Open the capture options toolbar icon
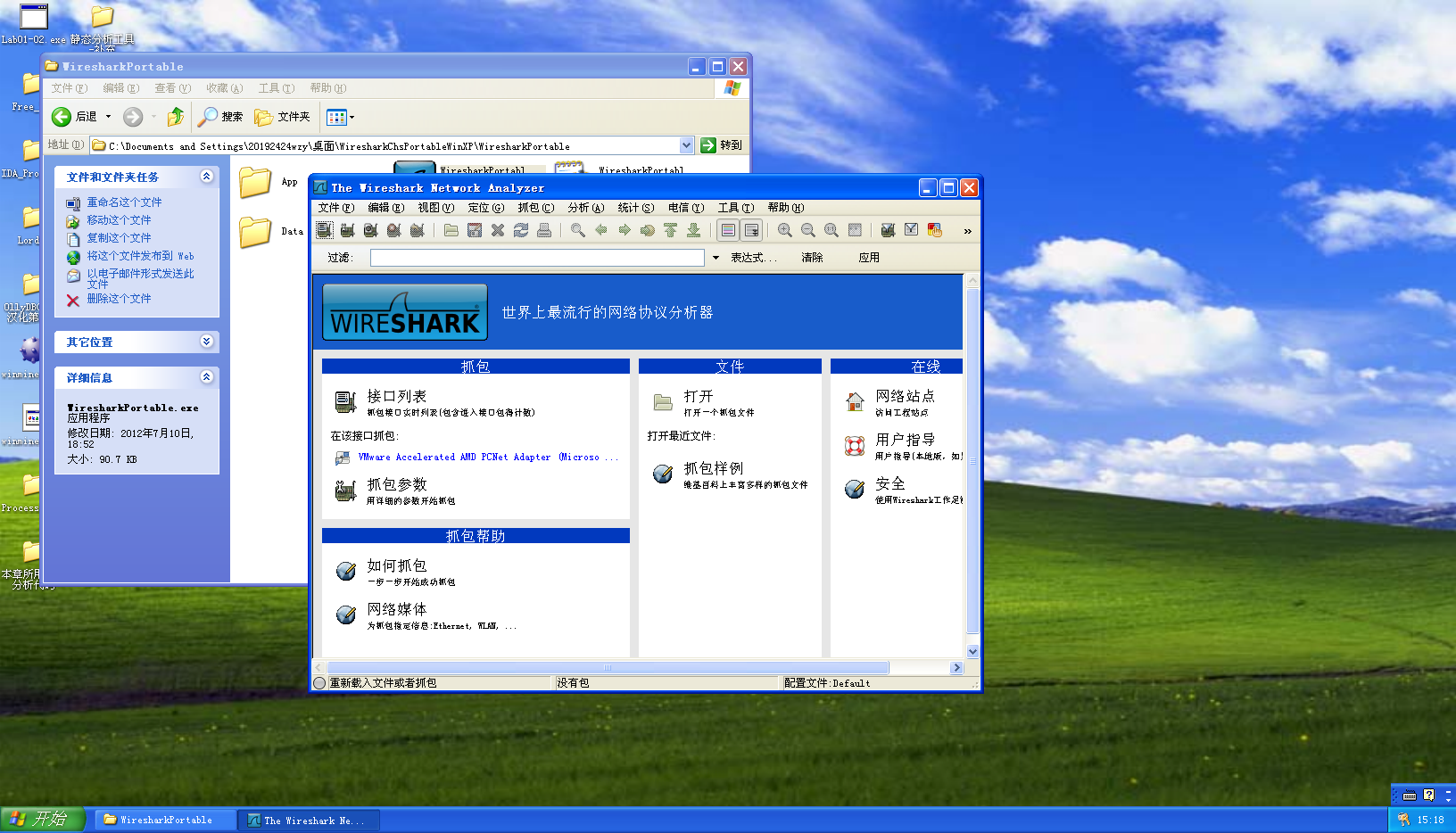The width and height of the screenshot is (1456, 833). [x=348, y=230]
